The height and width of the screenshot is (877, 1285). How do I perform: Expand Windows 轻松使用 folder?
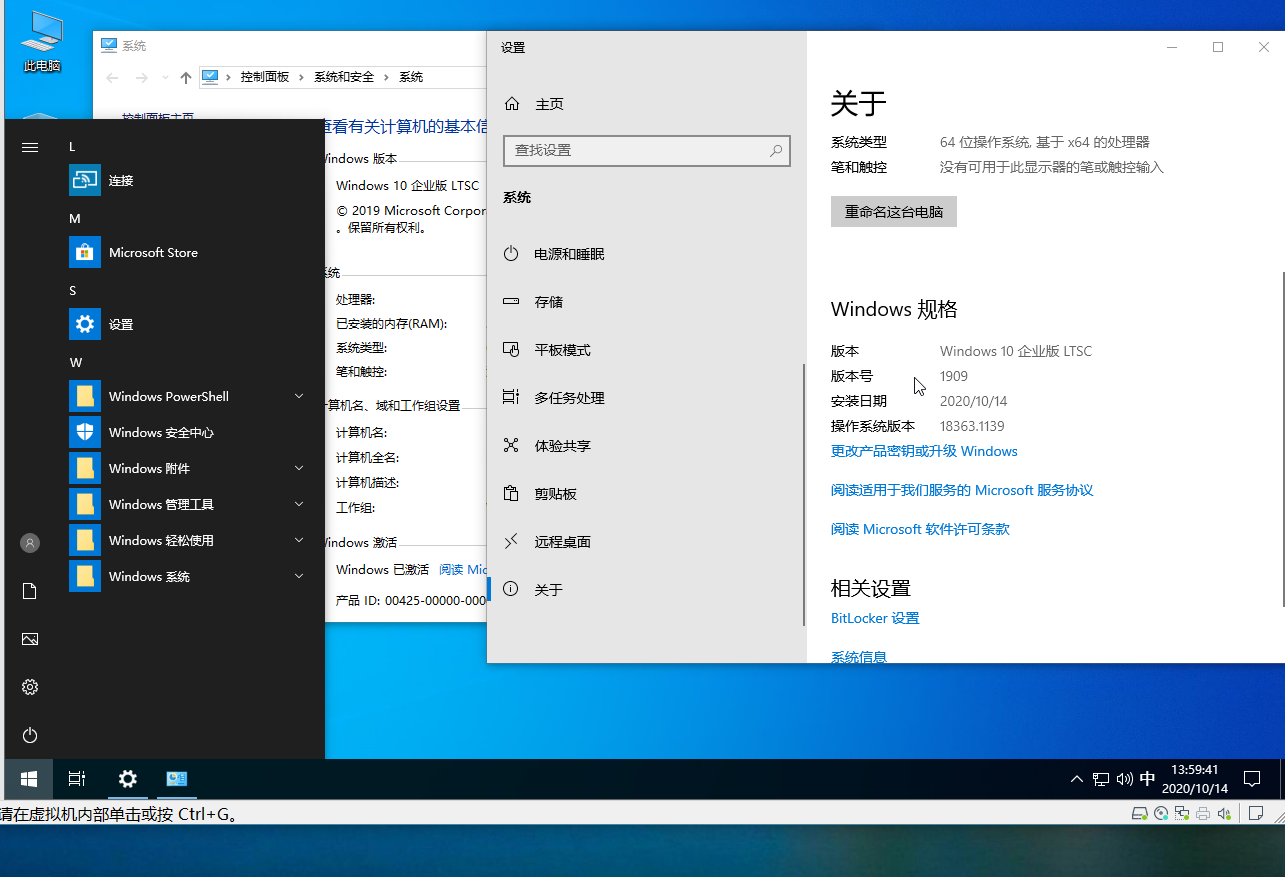299,541
